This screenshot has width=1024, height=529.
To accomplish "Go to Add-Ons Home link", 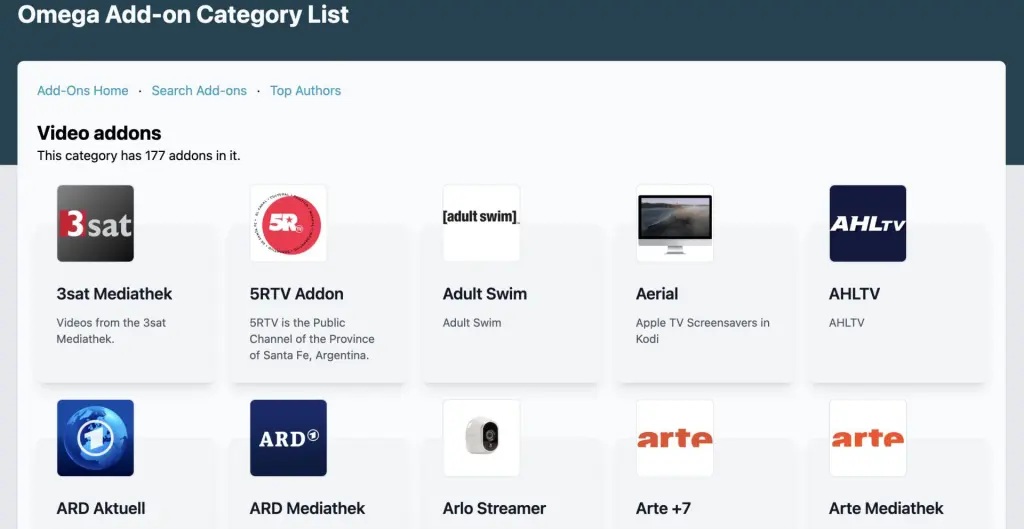I will coord(83,91).
